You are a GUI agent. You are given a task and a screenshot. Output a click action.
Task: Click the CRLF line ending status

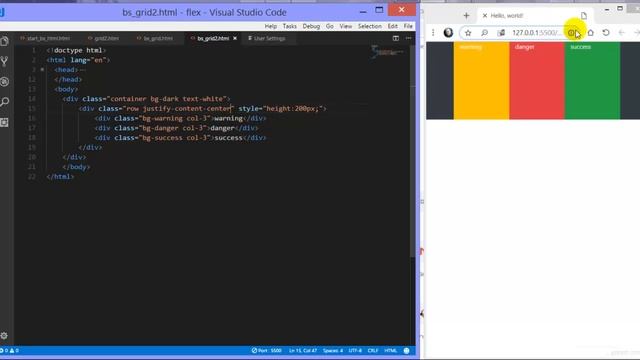[373, 351]
